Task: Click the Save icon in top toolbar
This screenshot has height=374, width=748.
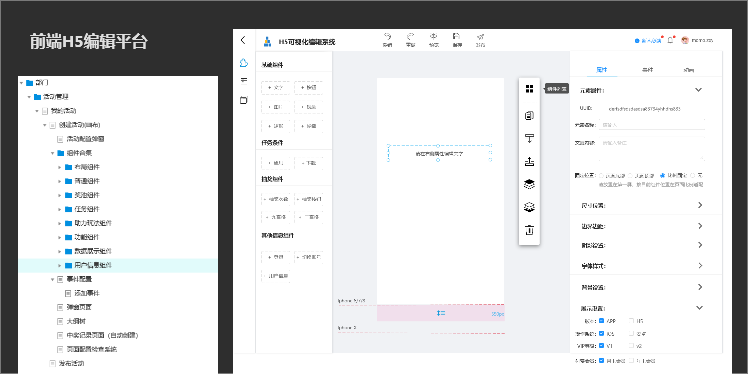Action: (x=457, y=36)
